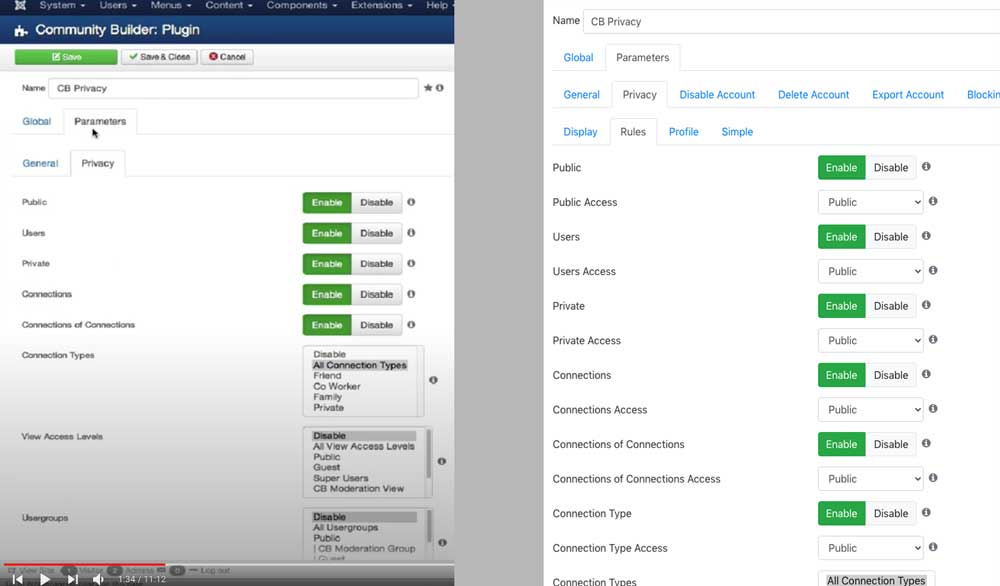Viewport: 1000px width, 586px height.
Task: Open the Connections Access dropdown
Action: point(871,410)
